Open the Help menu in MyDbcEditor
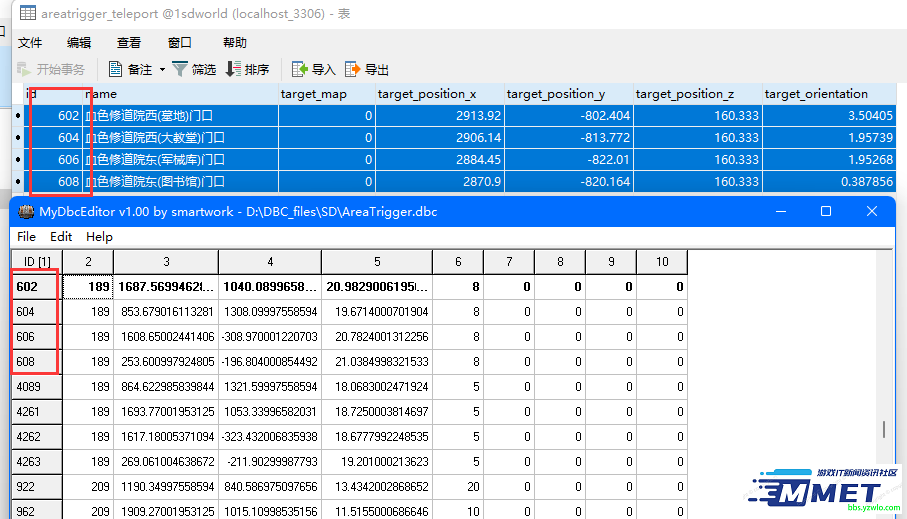 [x=99, y=237]
